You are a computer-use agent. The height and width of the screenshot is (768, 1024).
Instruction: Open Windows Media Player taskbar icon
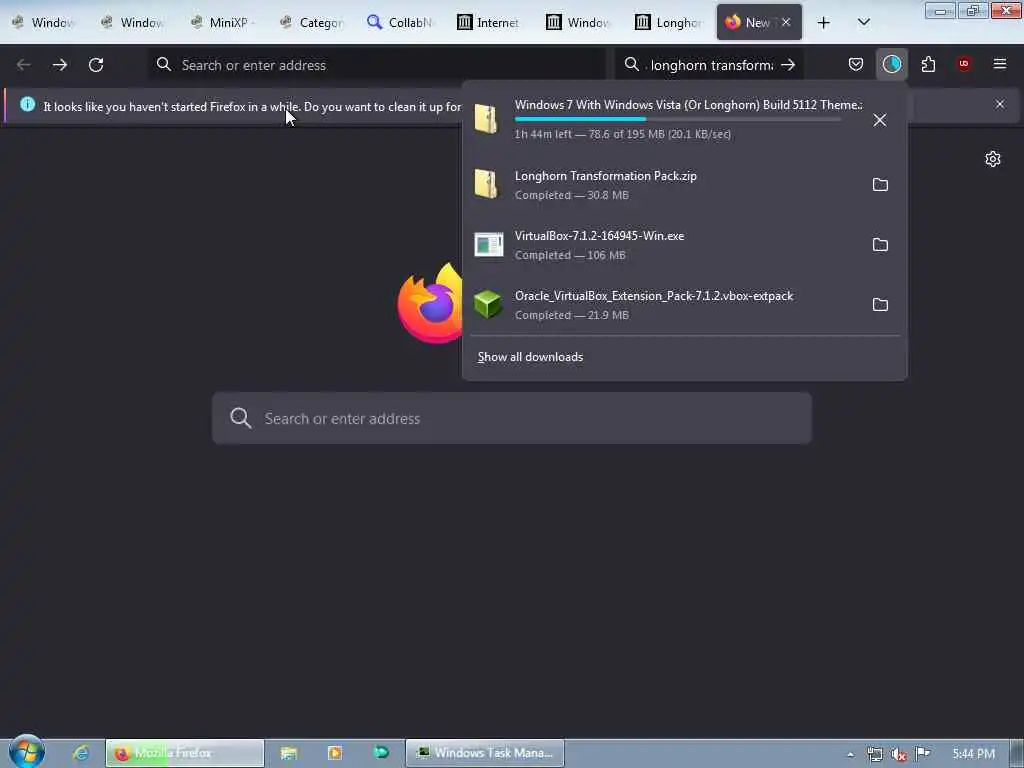coord(334,753)
